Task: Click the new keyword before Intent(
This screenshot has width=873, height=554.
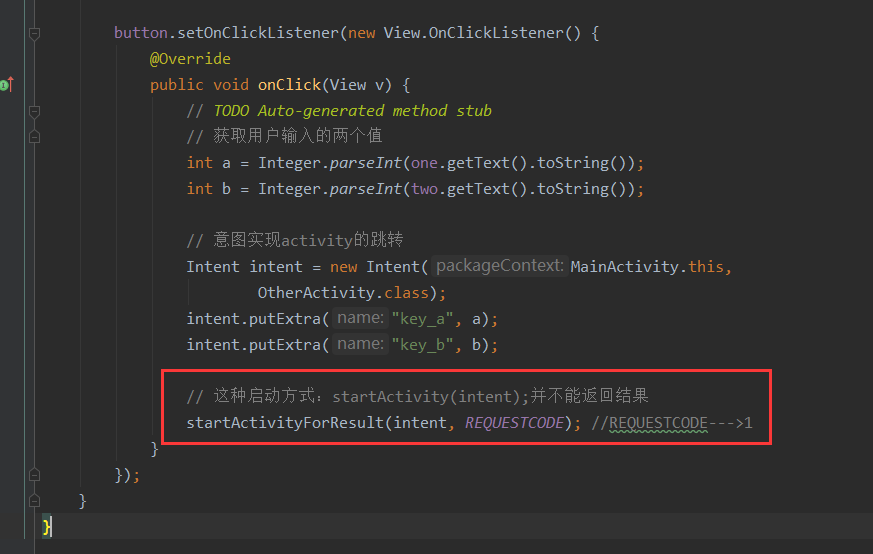Action: 344,267
